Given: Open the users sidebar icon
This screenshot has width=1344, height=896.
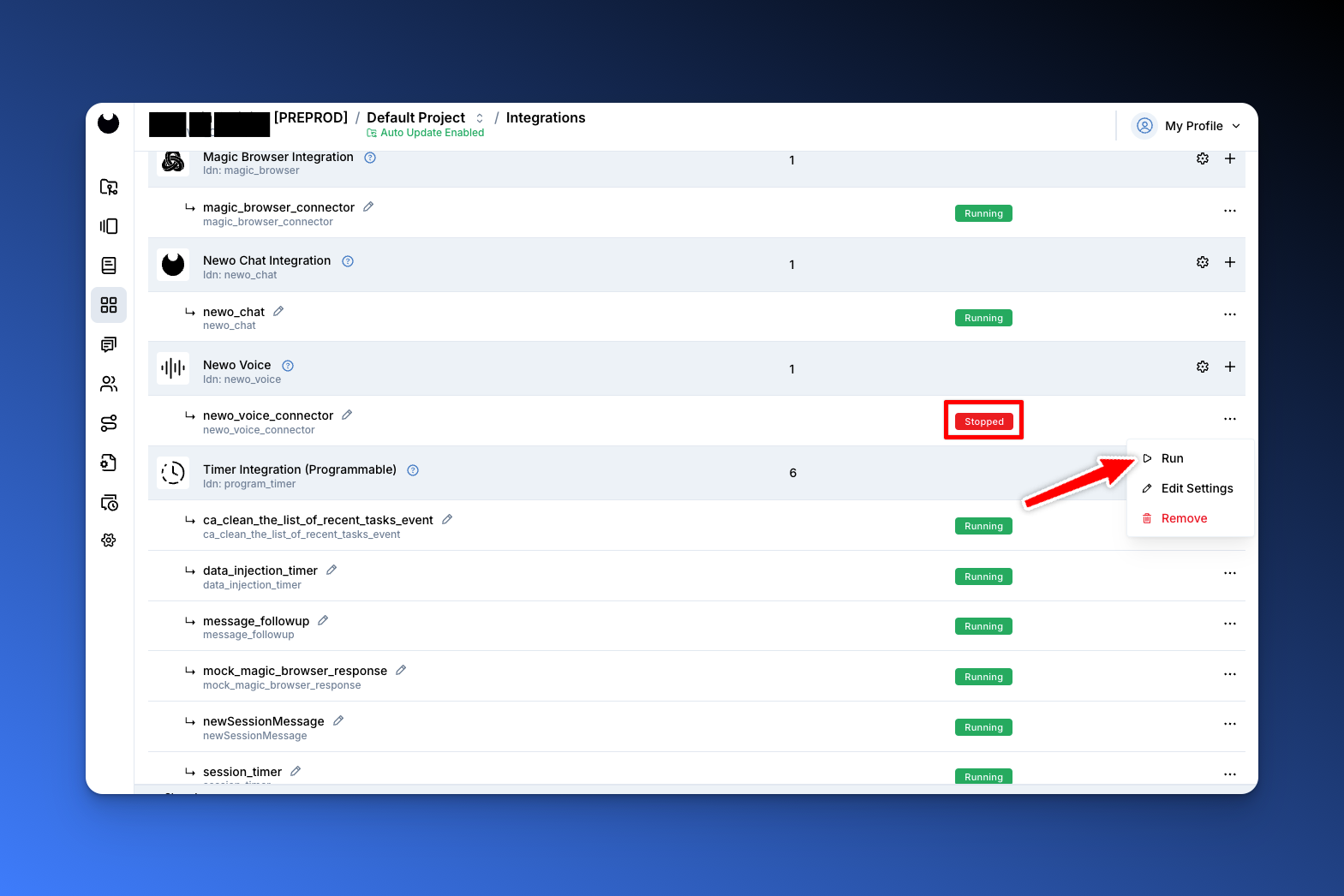Looking at the screenshot, I should (109, 384).
